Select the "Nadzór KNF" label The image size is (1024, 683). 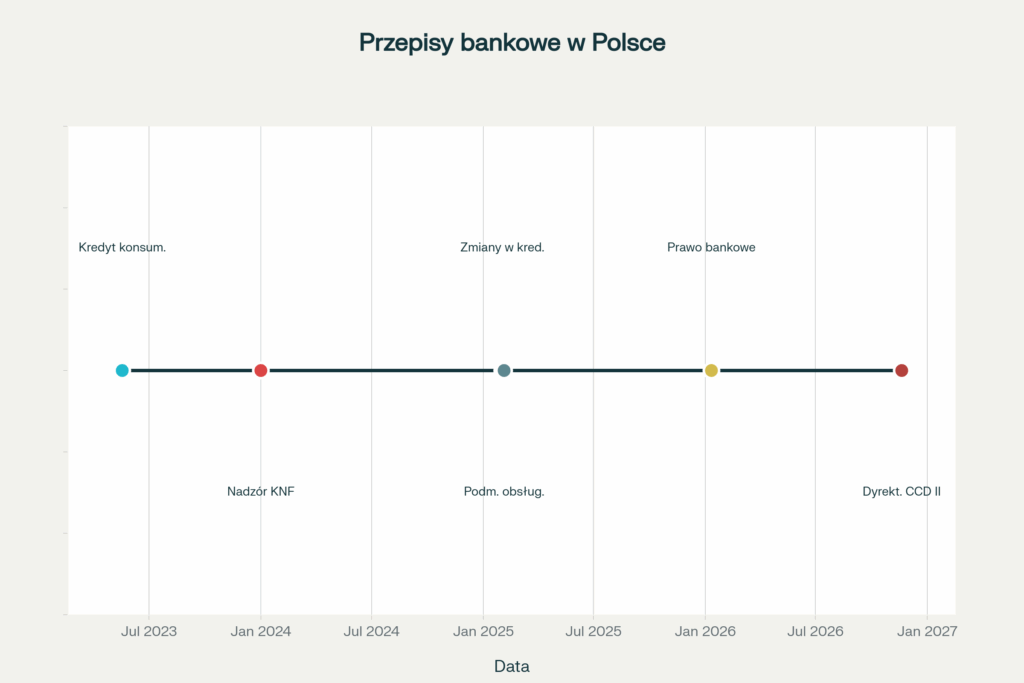[x=261, y=492]
